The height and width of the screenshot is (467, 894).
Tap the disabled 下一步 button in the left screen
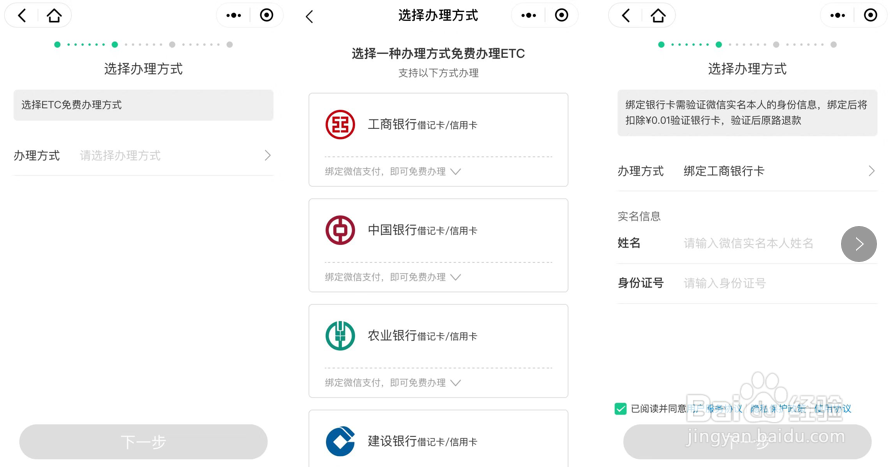[143, 441]
